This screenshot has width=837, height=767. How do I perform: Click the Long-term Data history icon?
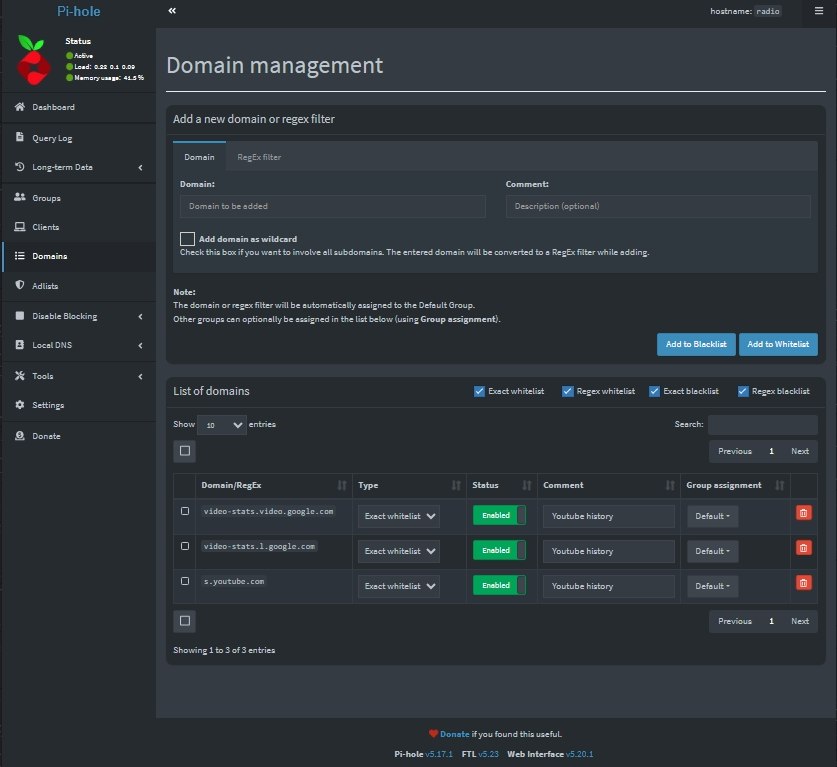click(20, 167)
